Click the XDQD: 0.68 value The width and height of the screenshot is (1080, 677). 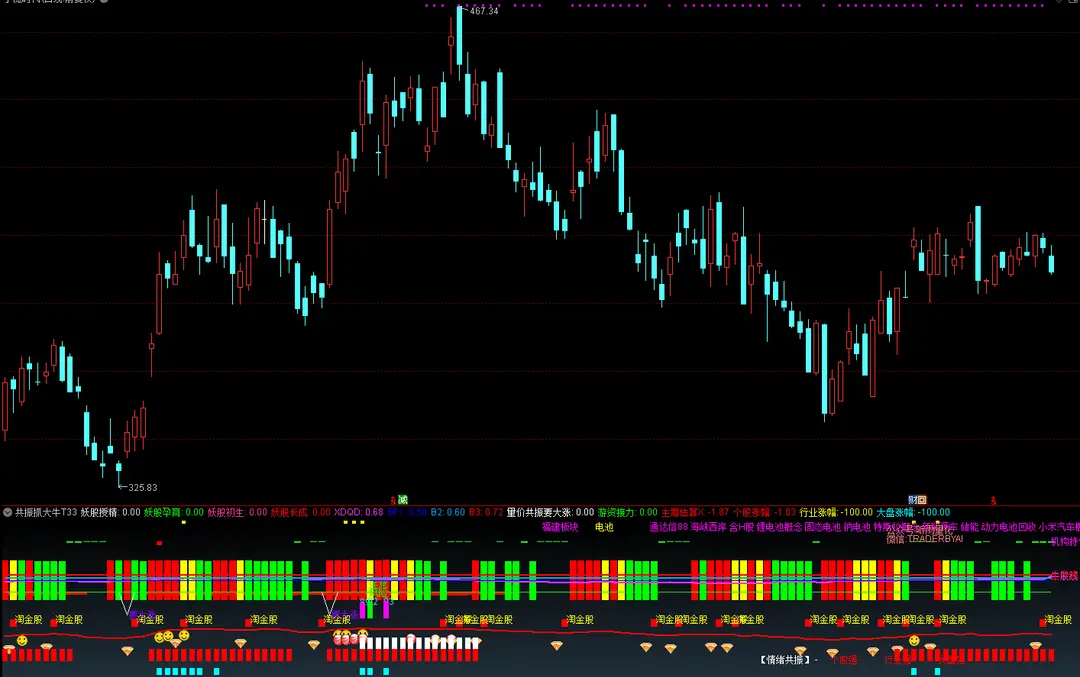tap(358, 512)
